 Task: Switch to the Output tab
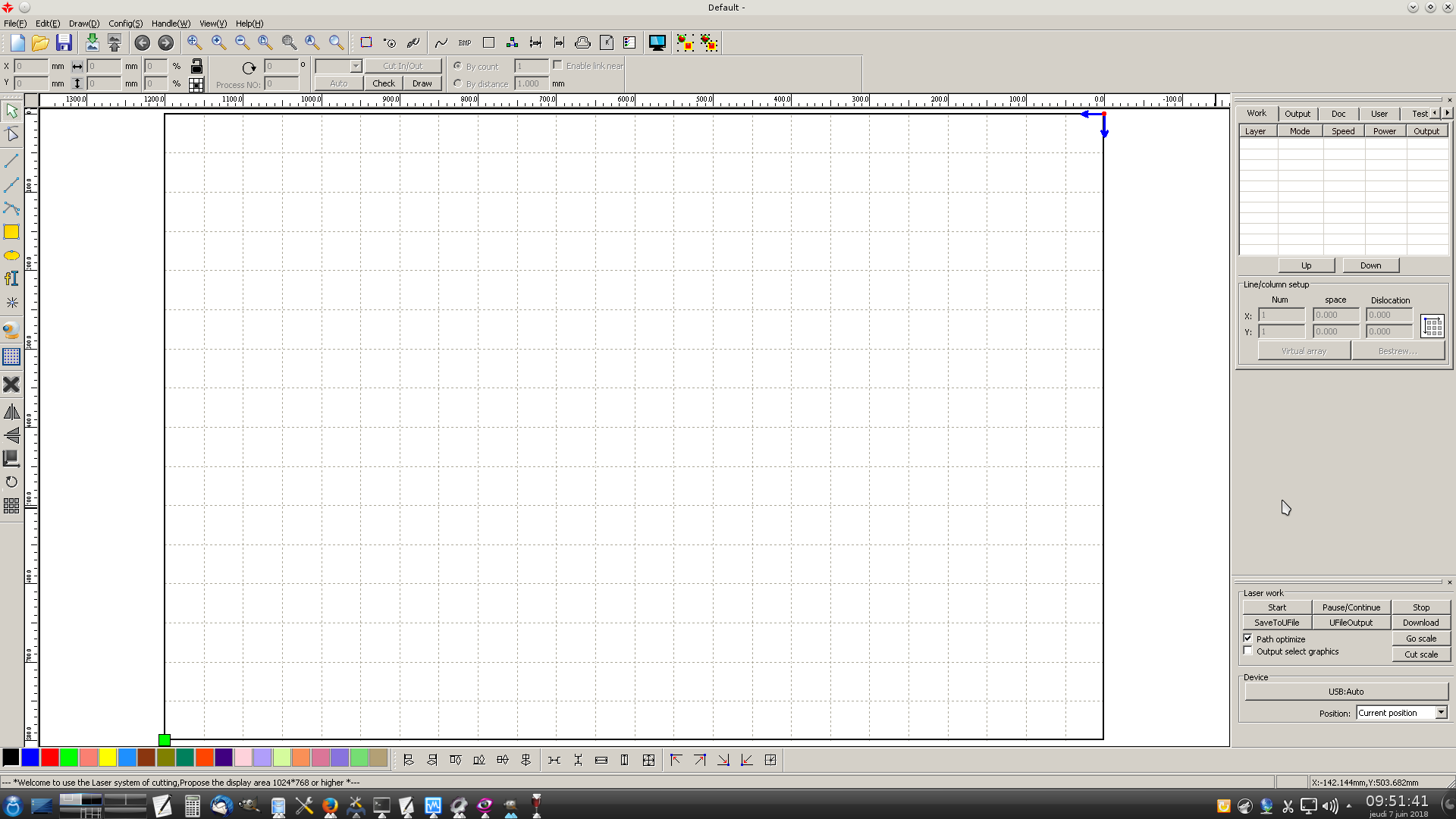[x=1297, y=114]
